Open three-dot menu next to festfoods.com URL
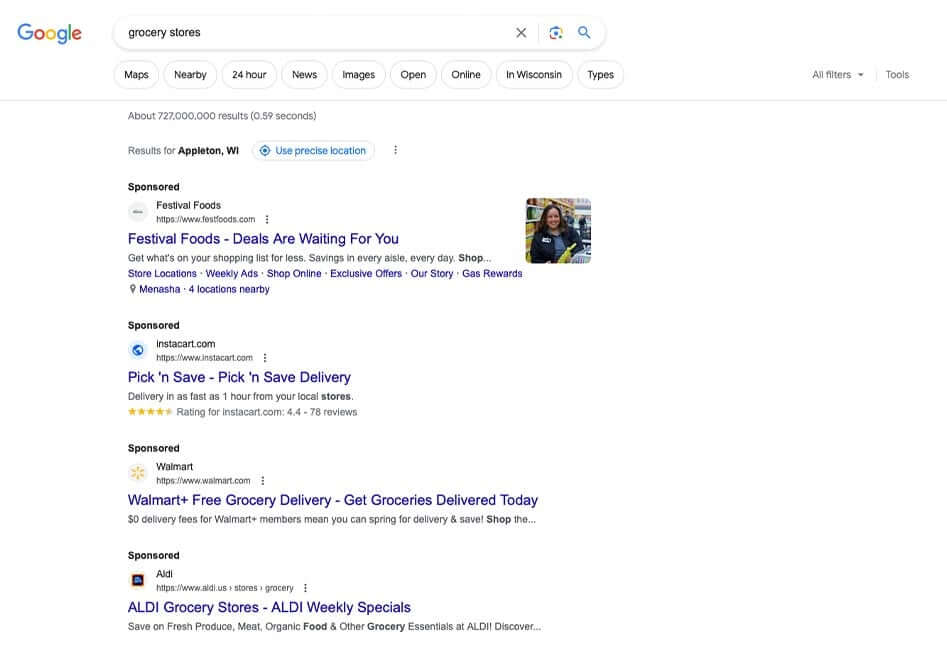947x664 pixels. click(x=267, y=220)
